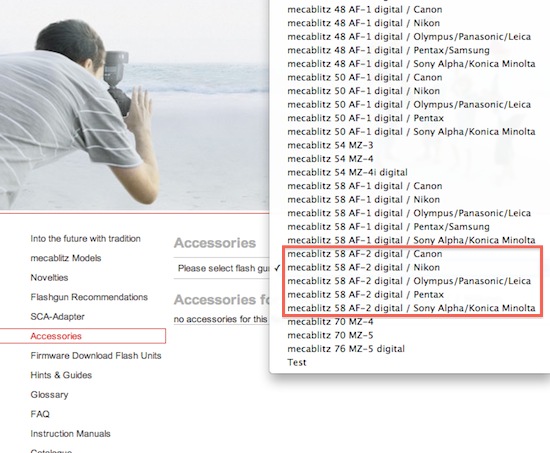Choose mecablitz 76 MZ-5 digital

[x=346, y=349]
